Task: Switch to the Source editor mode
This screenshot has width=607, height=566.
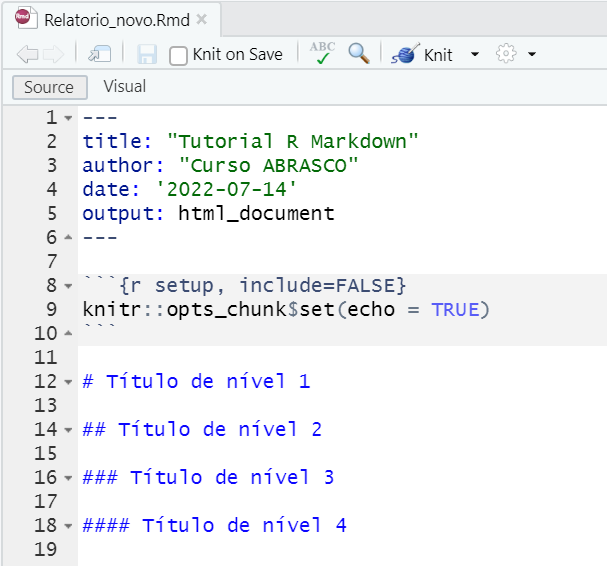Action: point(49,87)
